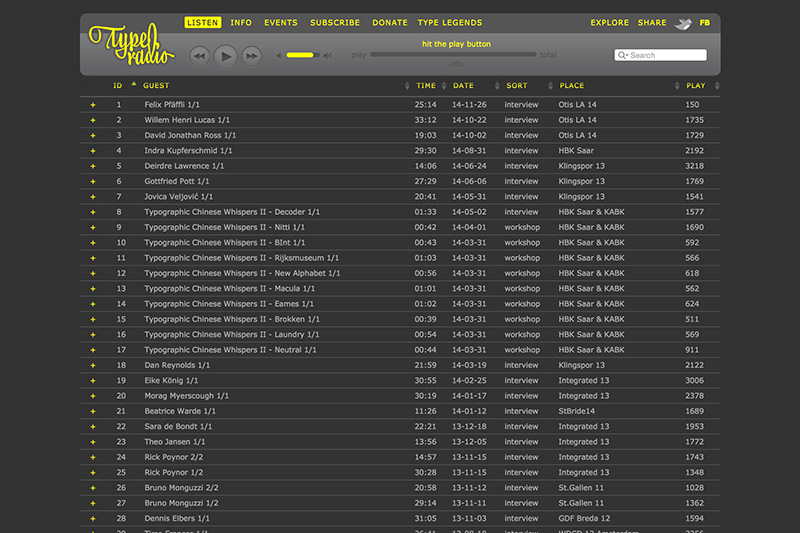This screenshot has width=800, height=533.
Task: Open the SUBSCRIBE page
Action: click(335, 23)
